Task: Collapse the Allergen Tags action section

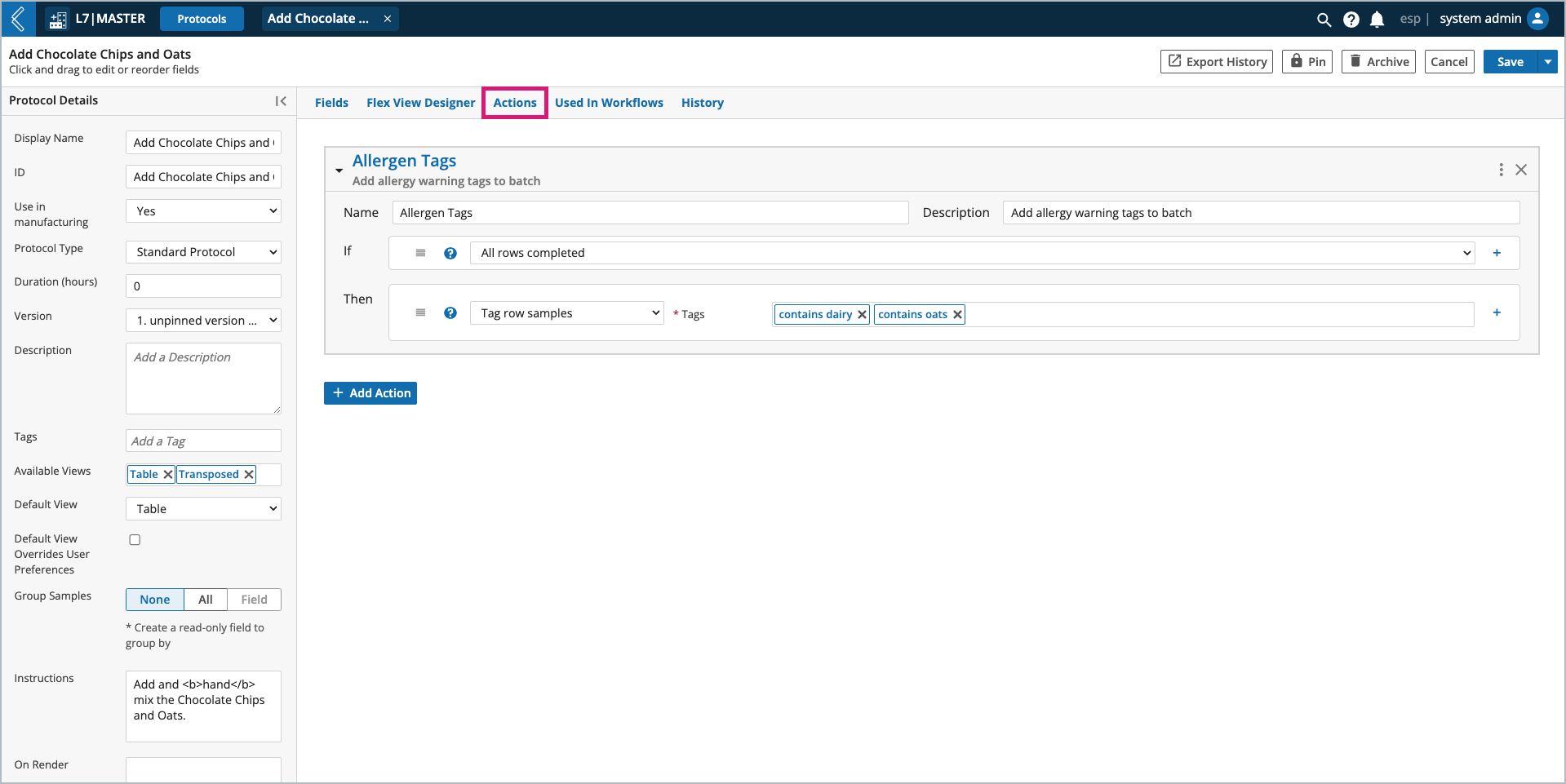Action: [x=339, y=171]
